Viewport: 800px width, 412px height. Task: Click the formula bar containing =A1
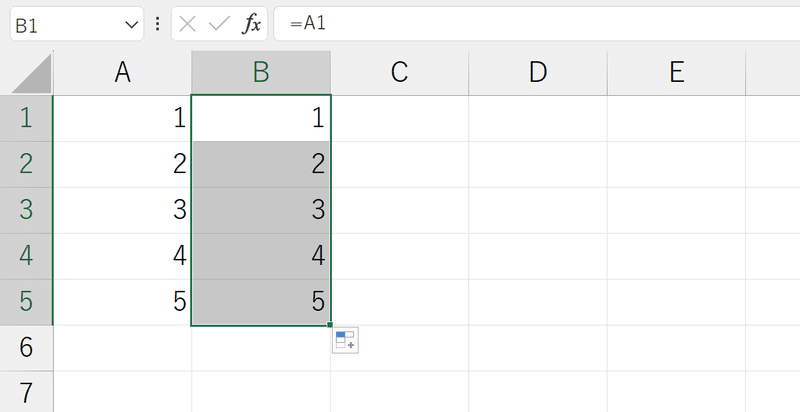[x=537, y=23]
